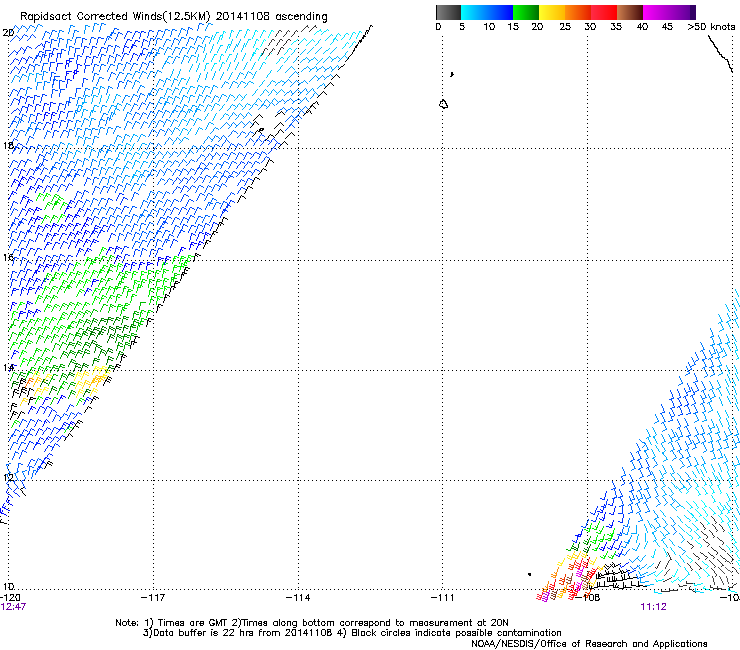The height and width of the screenshot is (650, 740).
Task: Select the orange 25-30 knots legend swatch
Action: (x=578, y=12)
